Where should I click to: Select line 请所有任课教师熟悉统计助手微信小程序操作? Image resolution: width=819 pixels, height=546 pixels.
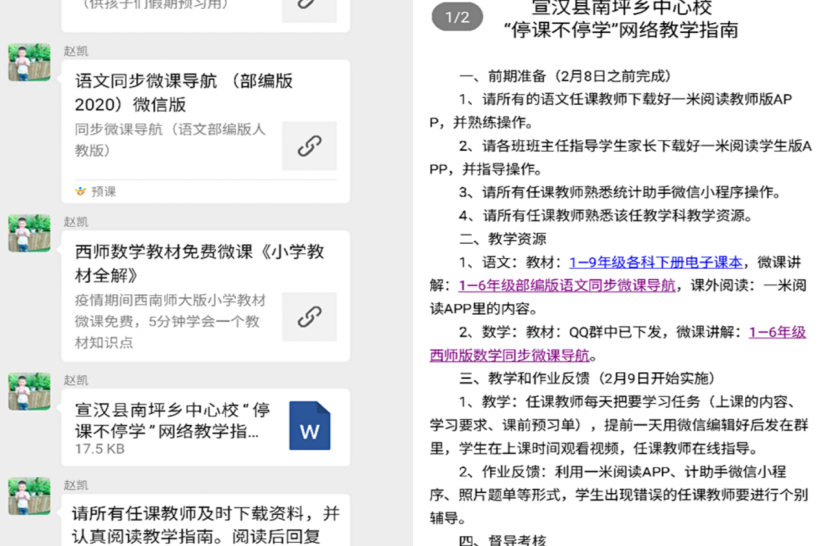click(x=620, y=192)
